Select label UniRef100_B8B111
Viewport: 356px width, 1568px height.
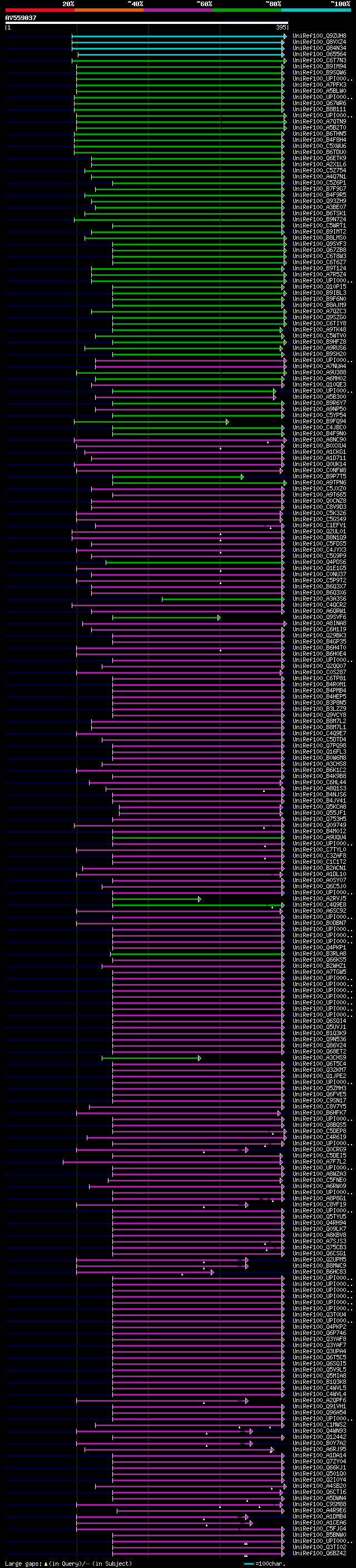click(x=319, y=109)
